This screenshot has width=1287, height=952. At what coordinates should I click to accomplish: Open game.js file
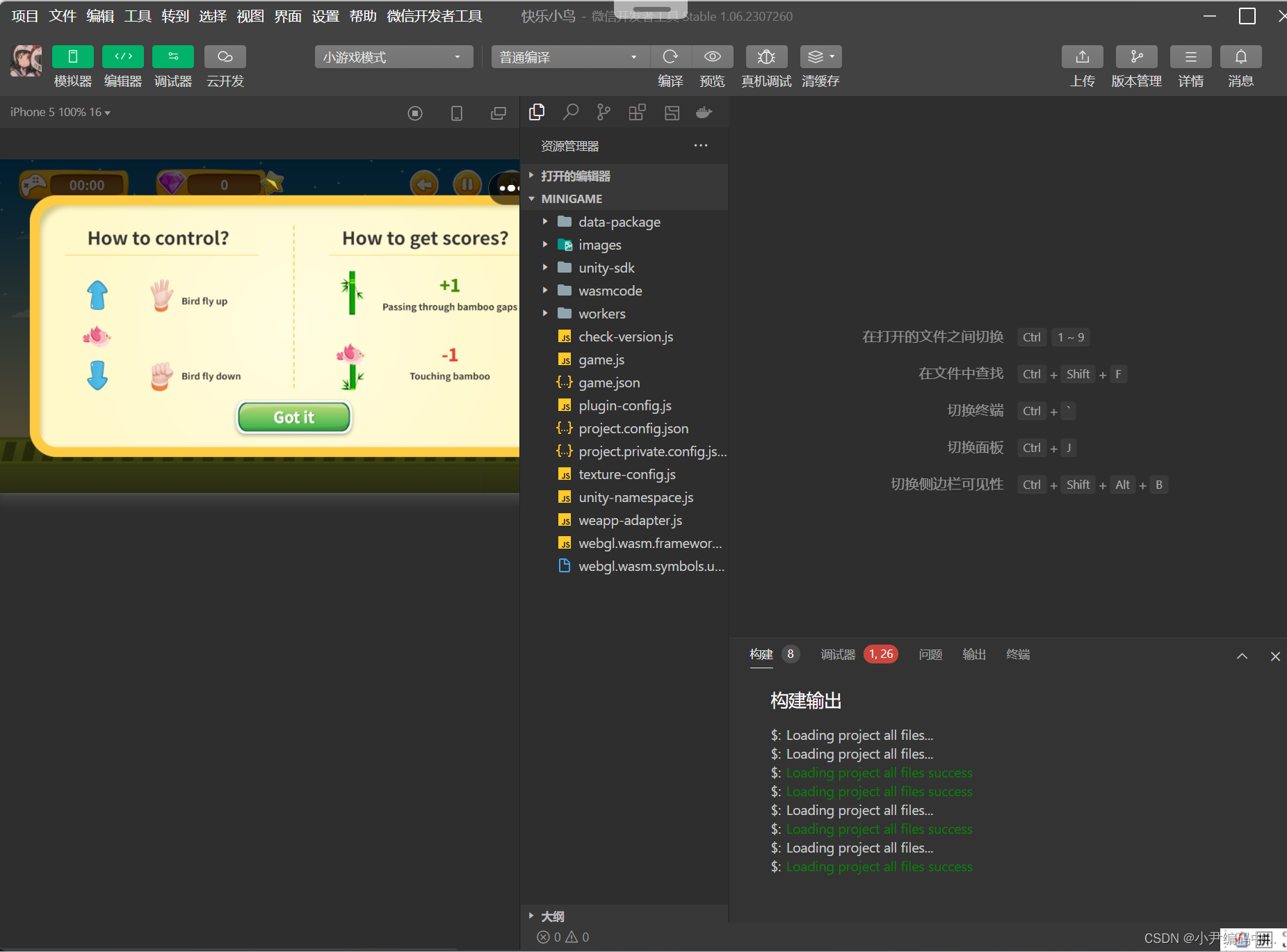tap(624, 360)
